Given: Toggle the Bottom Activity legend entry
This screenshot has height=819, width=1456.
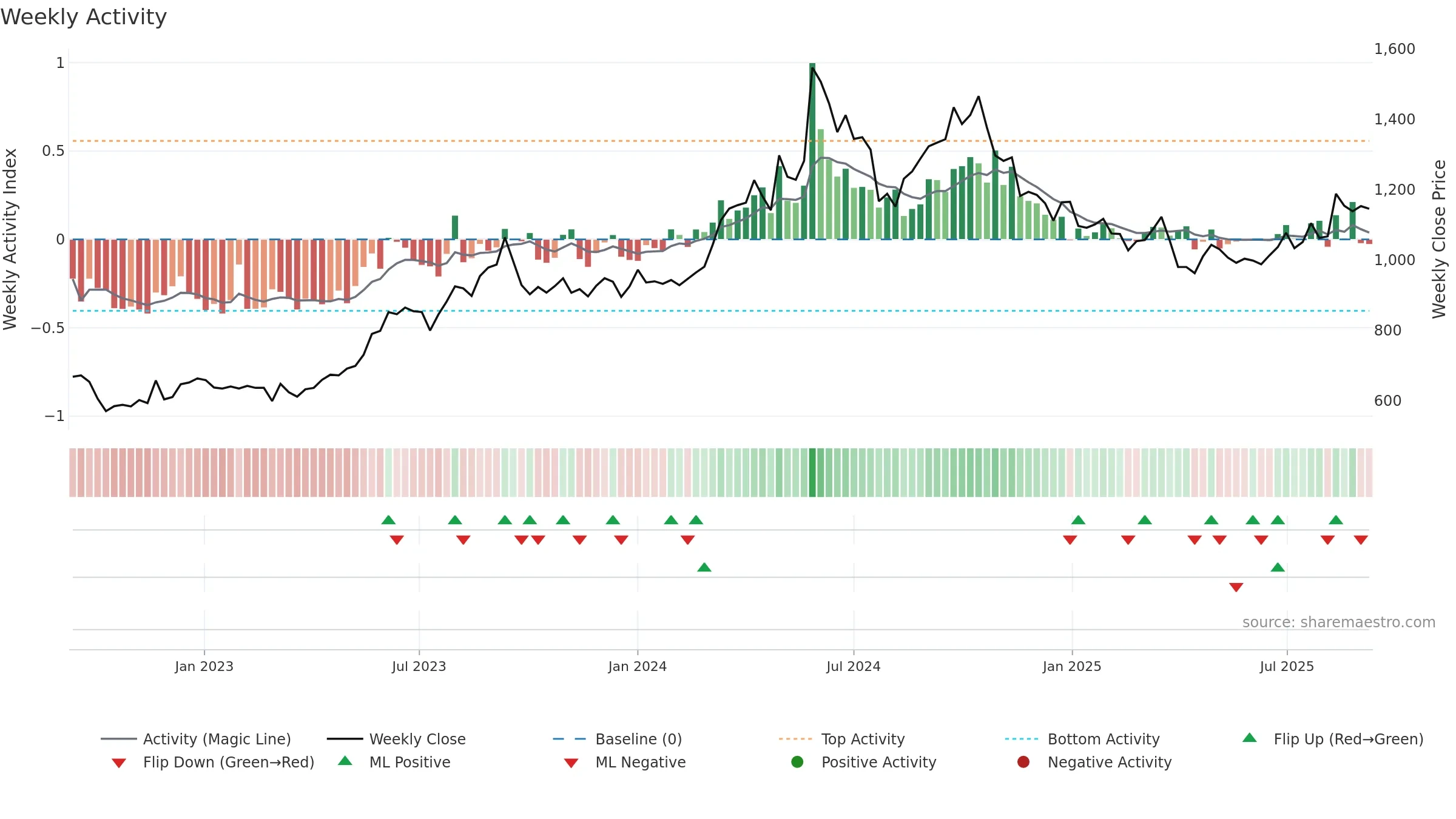Looking at the screenshot, I should point(1082,739).
